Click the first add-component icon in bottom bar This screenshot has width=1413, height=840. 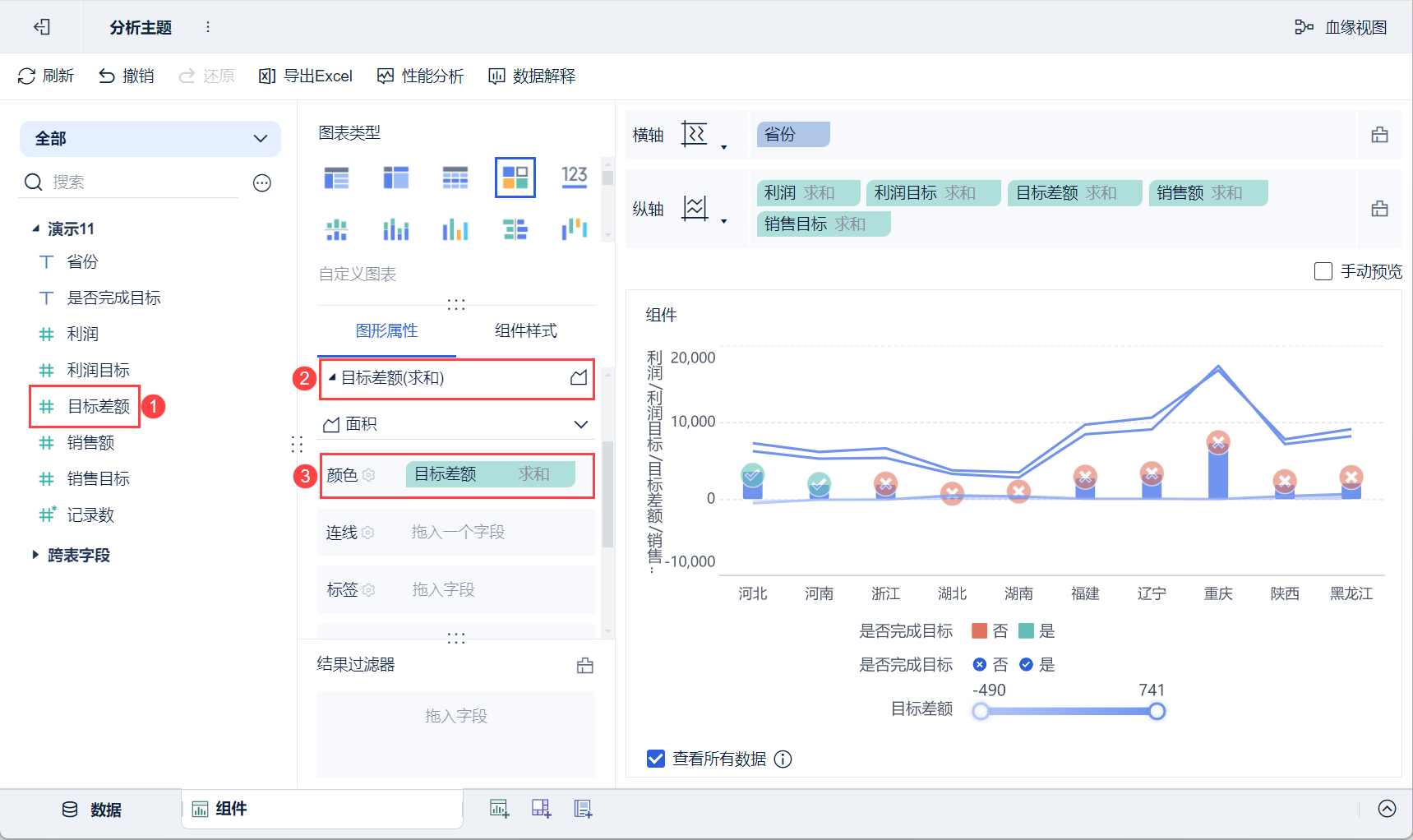click(499, 809)
